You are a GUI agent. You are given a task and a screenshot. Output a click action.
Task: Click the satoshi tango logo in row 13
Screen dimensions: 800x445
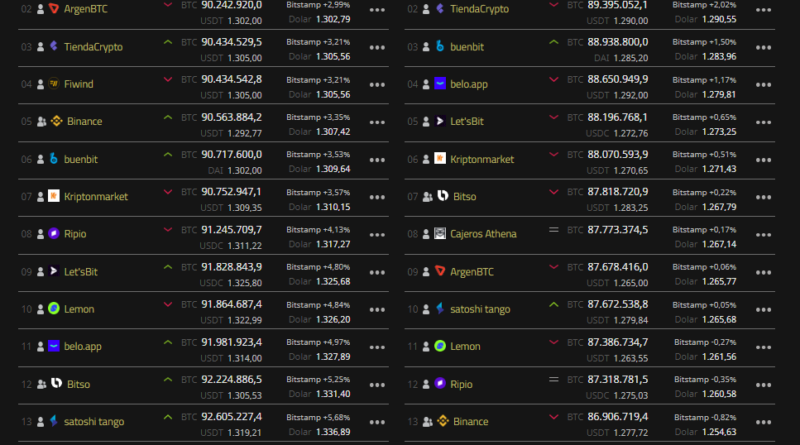[54, 421]
